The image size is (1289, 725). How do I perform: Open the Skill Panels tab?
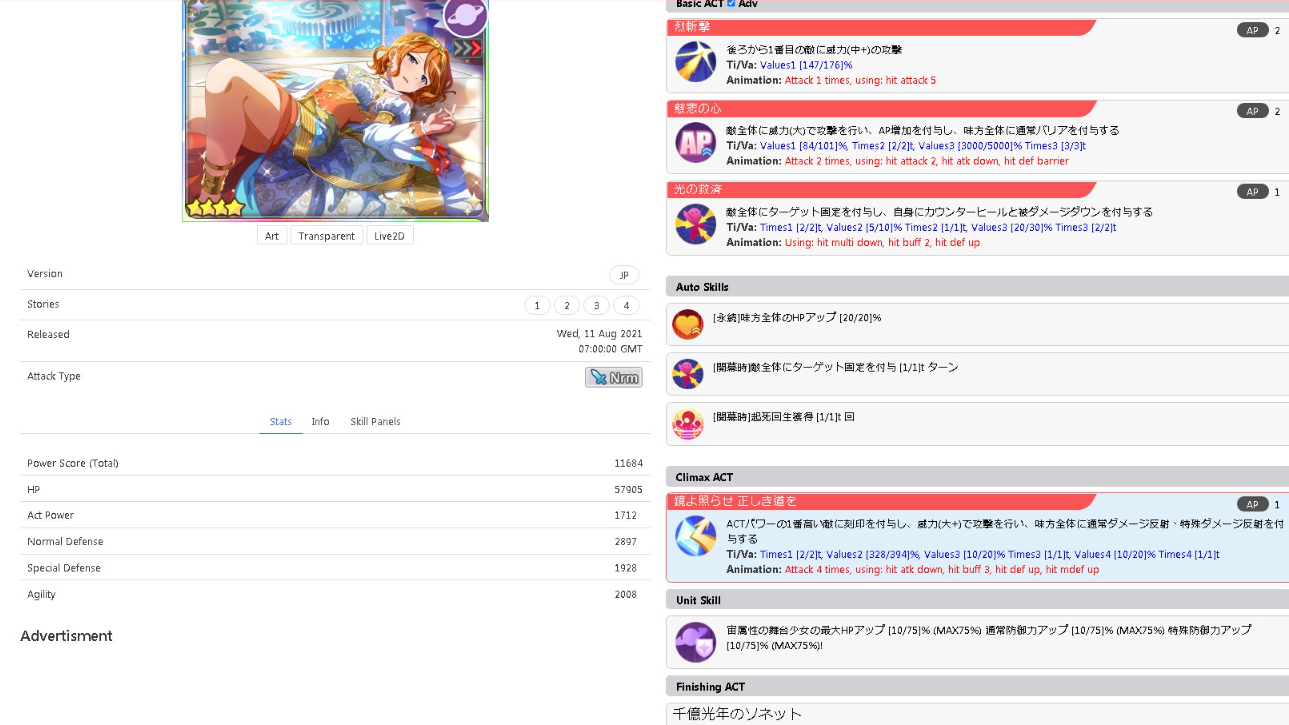375,422
